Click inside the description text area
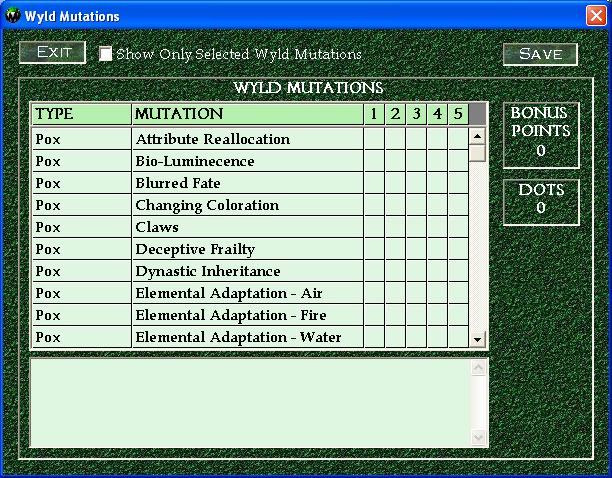612x478 pixels. (250, 402)
